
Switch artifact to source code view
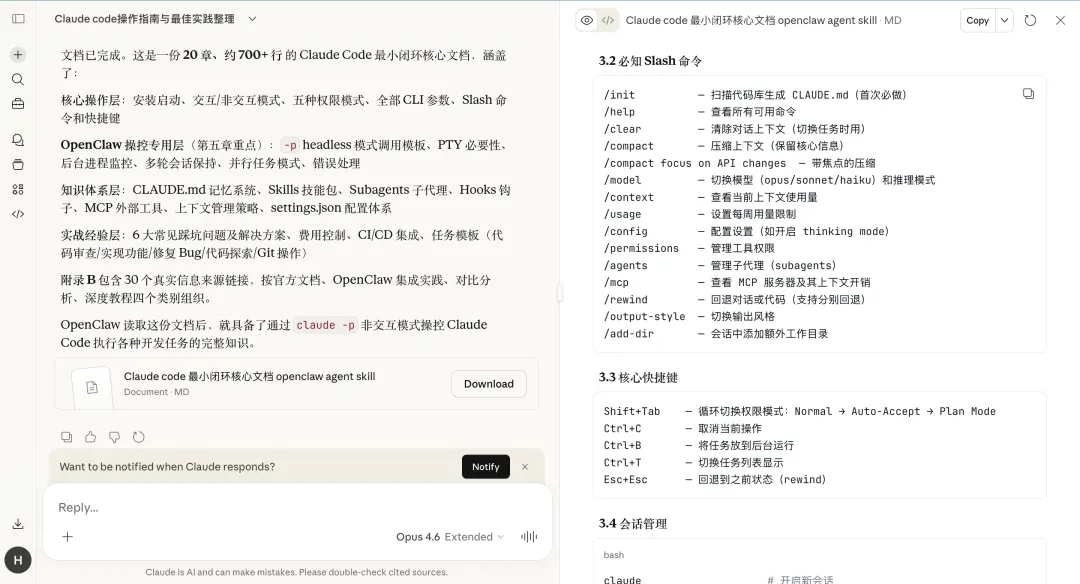click(x=608, y=20)
